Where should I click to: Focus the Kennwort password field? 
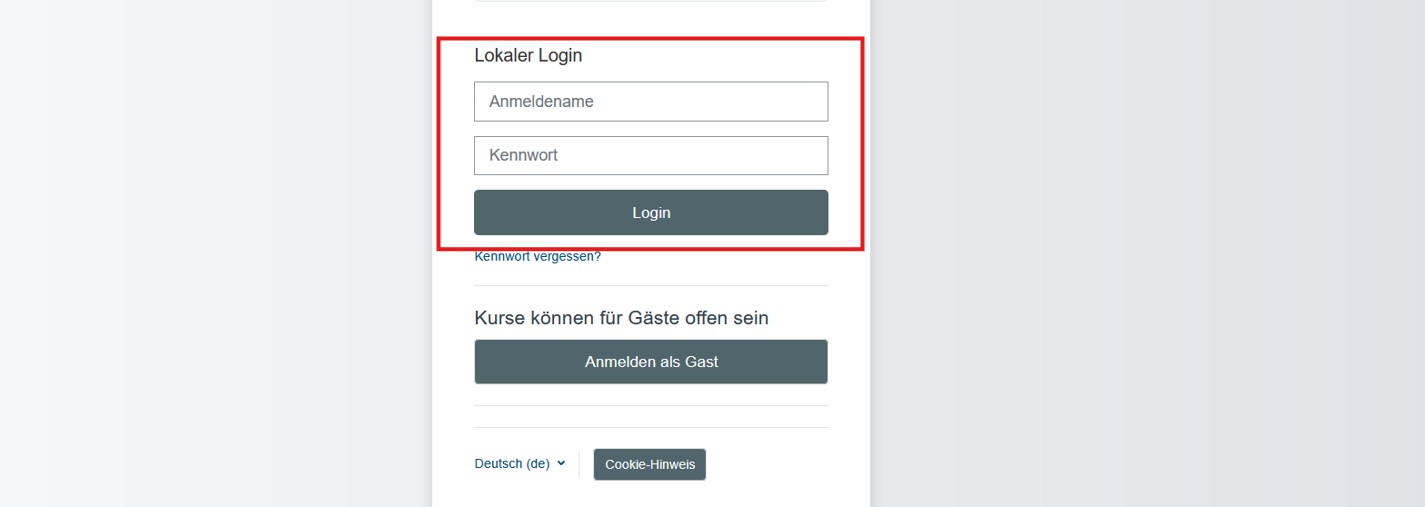651,155
